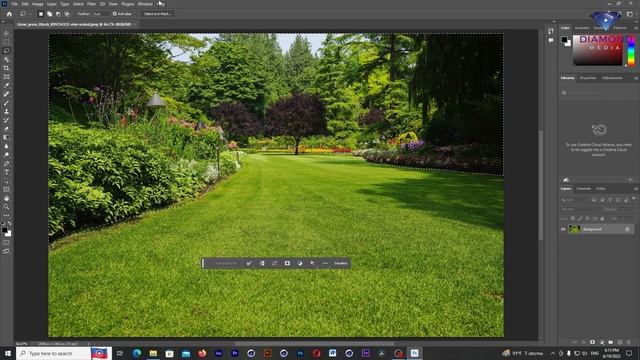The image size is (640, 360).
Task: Reset default foreground and background colors
Action: point(3,224)
